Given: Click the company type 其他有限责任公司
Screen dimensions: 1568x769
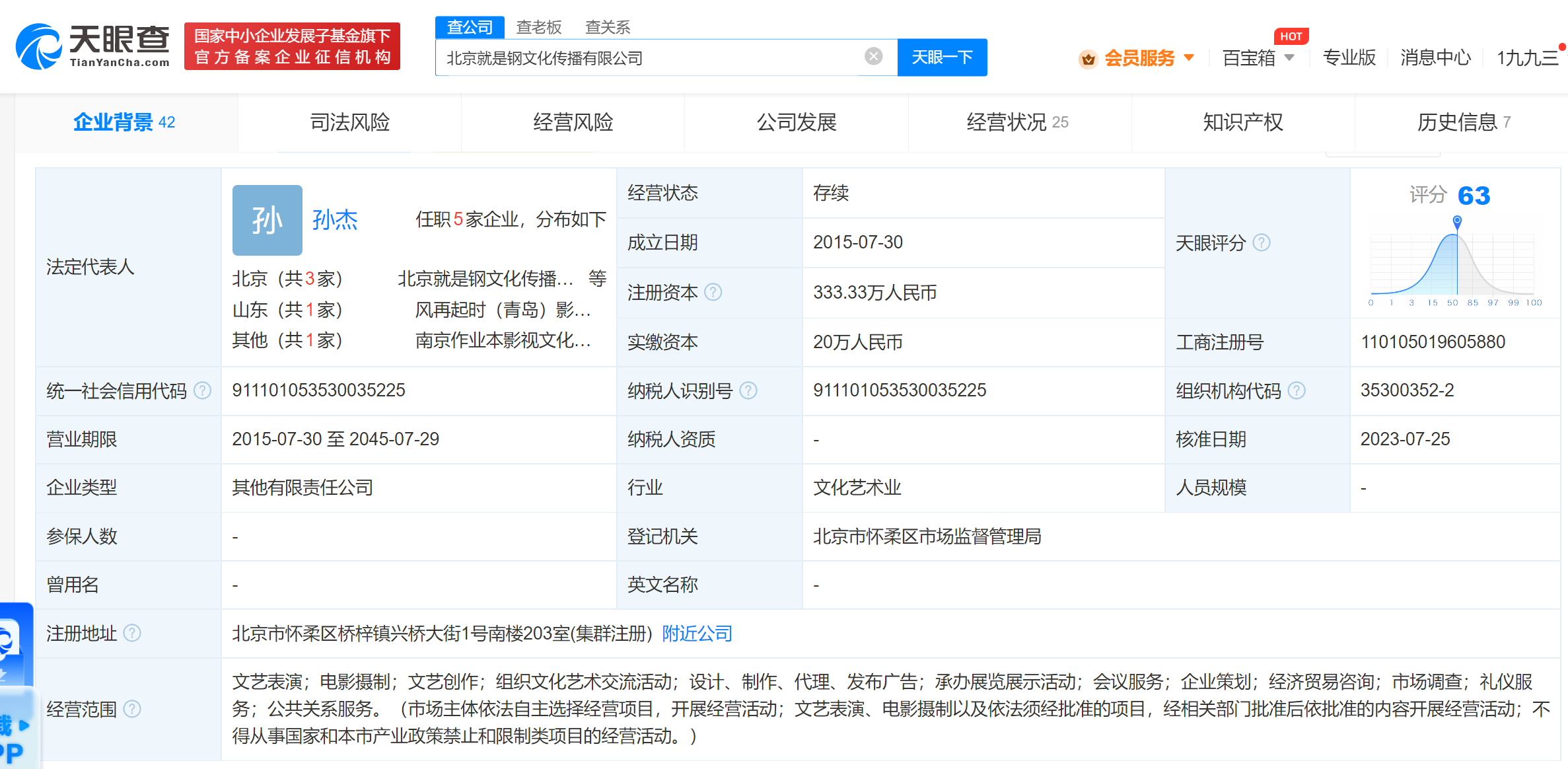Looking at the screenshot, I should click(303, 488).
